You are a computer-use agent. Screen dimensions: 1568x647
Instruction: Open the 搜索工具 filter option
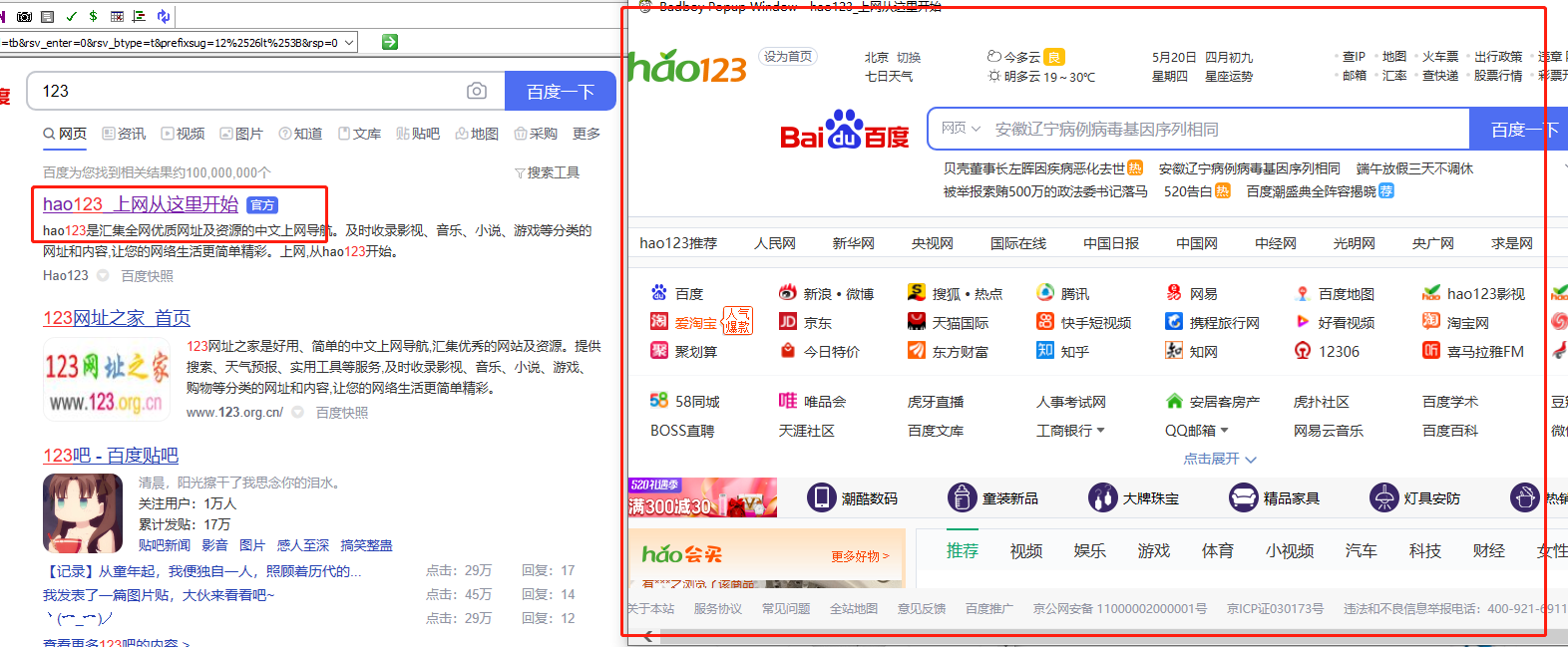[547, 172]
